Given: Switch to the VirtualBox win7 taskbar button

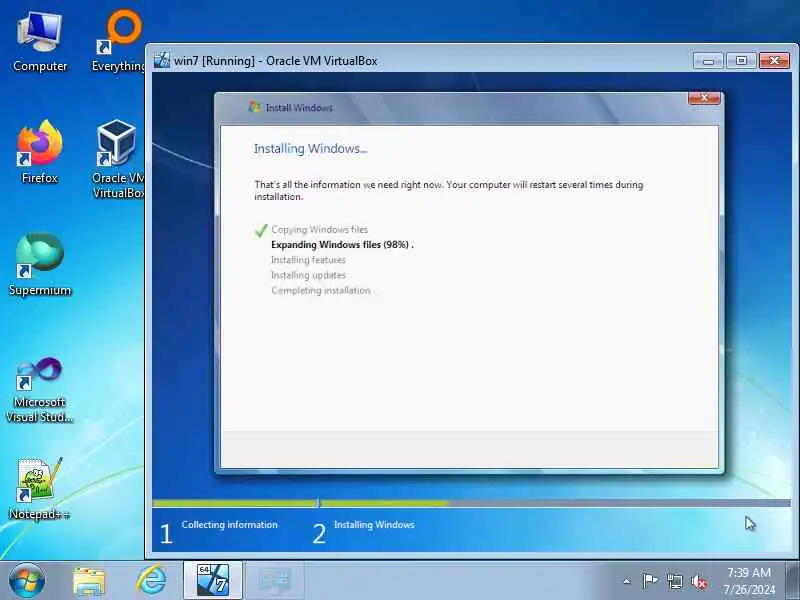Looking at the screenshot, I should [213, 580].
